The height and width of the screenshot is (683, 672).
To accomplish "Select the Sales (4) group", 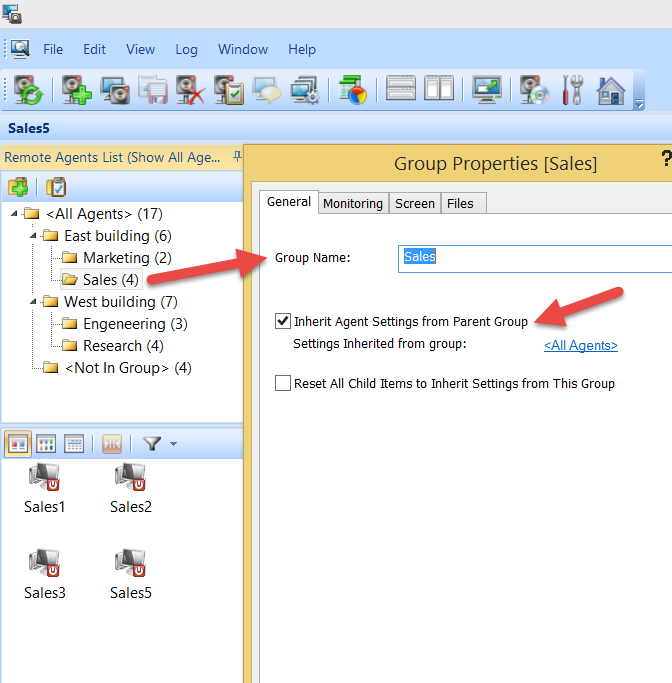I will click(111, 280).
